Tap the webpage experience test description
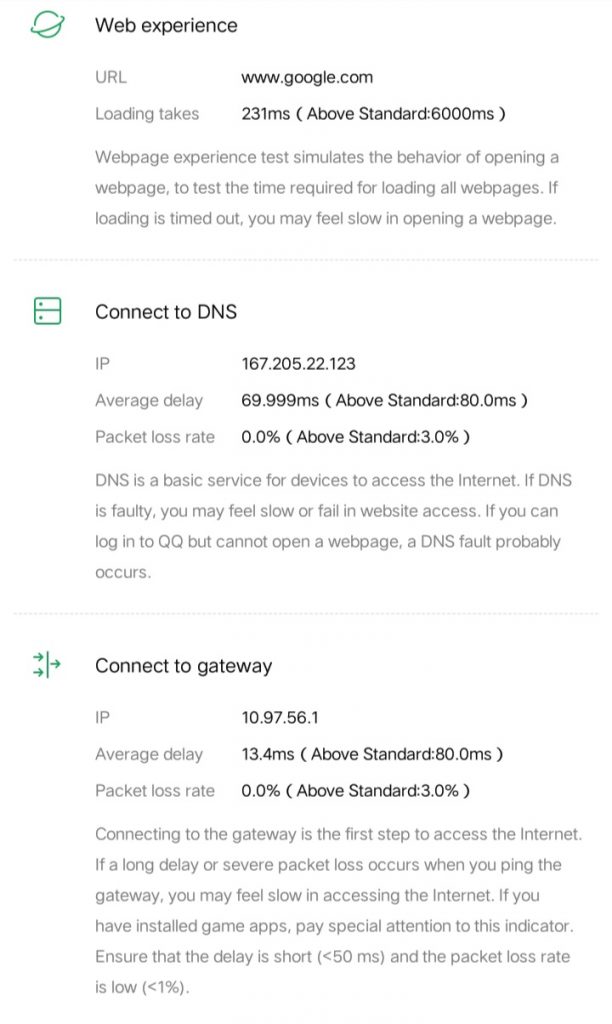The width and height of the screenshot is (612, 1024). coord(326,188)
